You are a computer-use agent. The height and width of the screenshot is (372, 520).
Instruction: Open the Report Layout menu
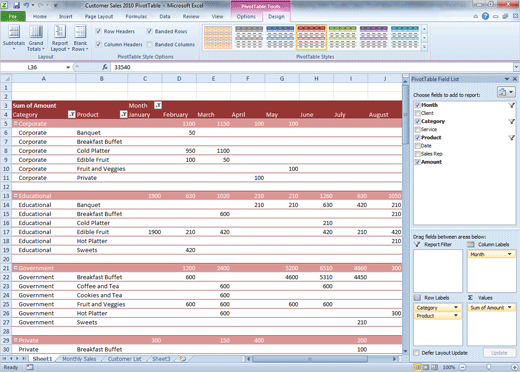[60, 38]
